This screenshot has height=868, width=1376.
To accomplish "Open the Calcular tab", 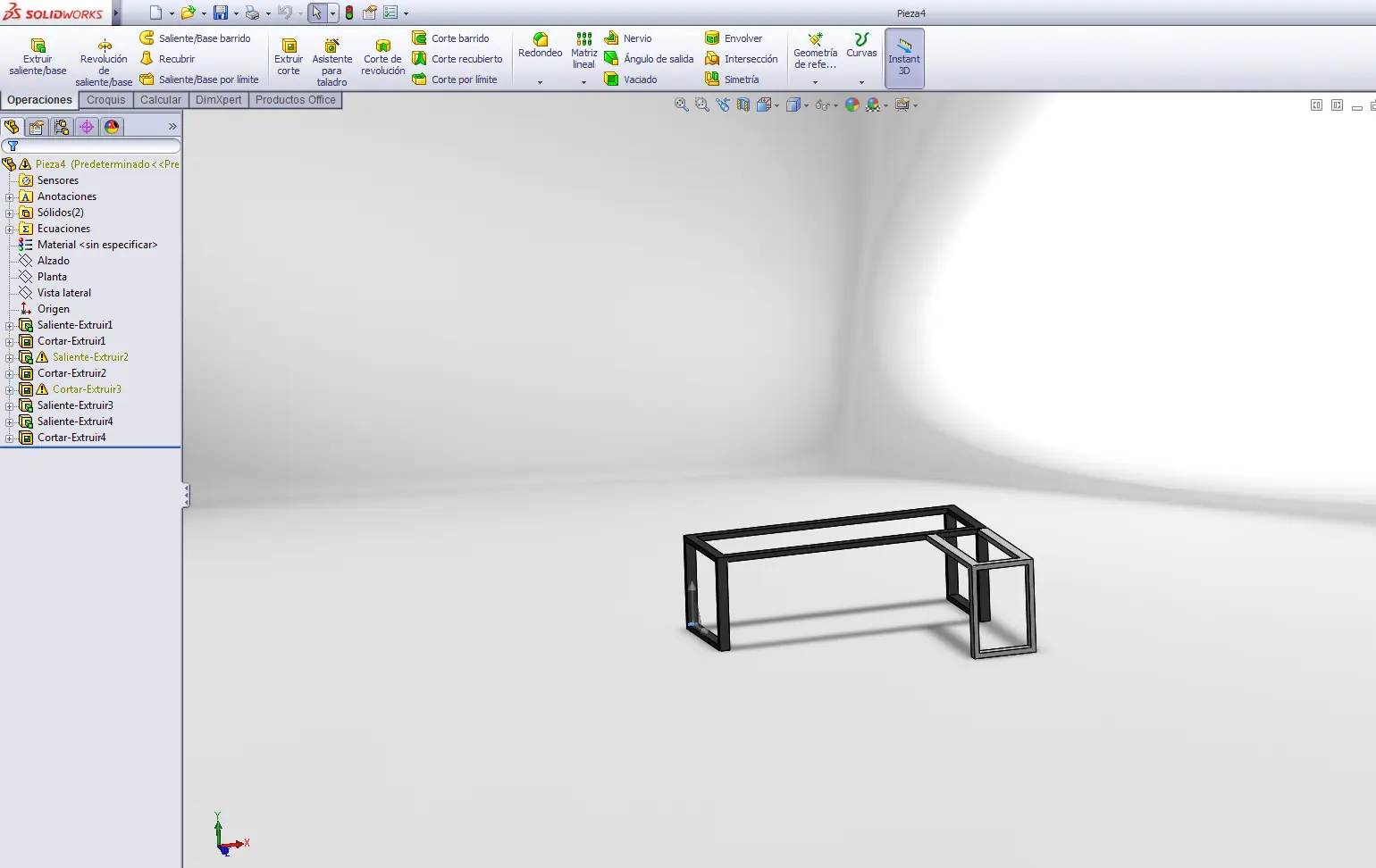I will pyautogui.click(x=161, y=100).
